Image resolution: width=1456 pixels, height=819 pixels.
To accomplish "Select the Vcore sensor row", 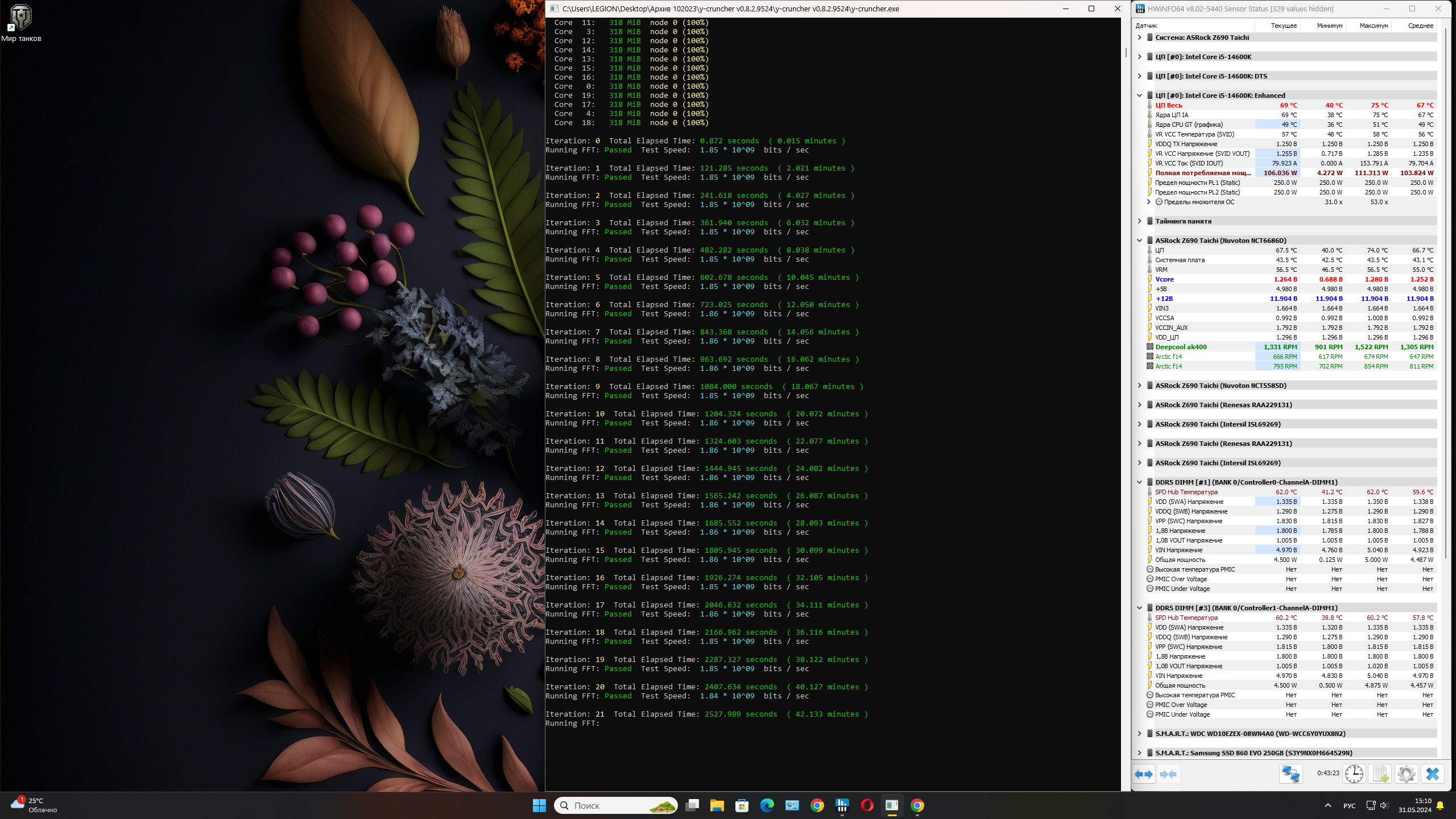I will [x=1165, y=279].
